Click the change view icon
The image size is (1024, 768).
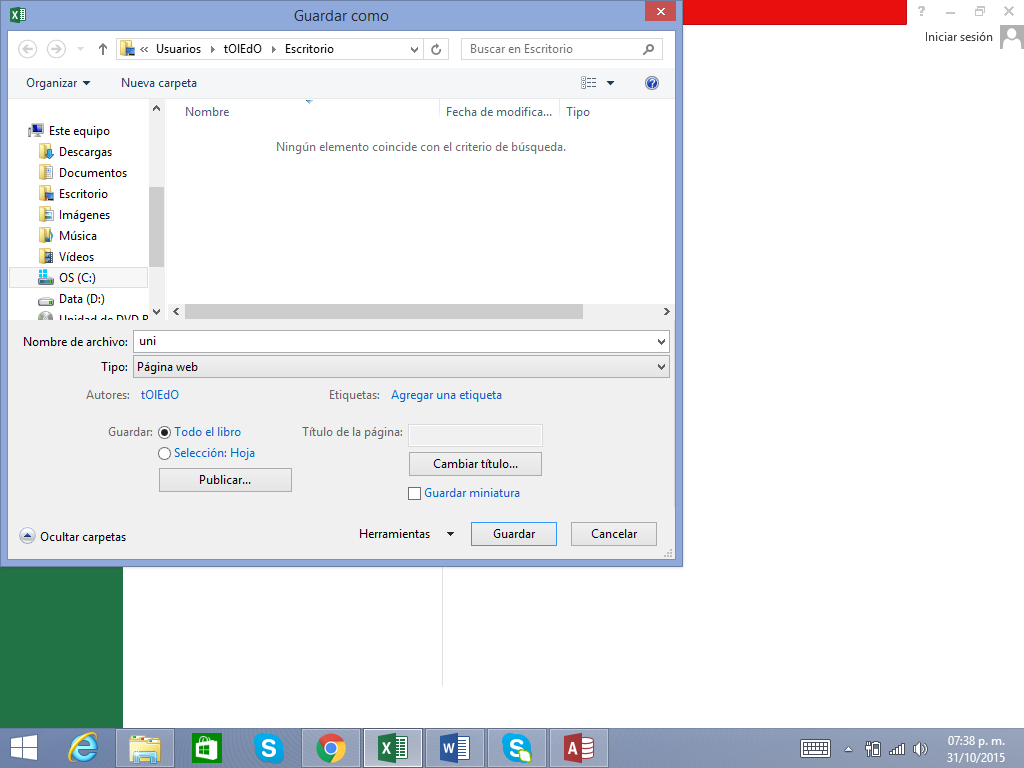pyautogui.click(x=589, y=83)
